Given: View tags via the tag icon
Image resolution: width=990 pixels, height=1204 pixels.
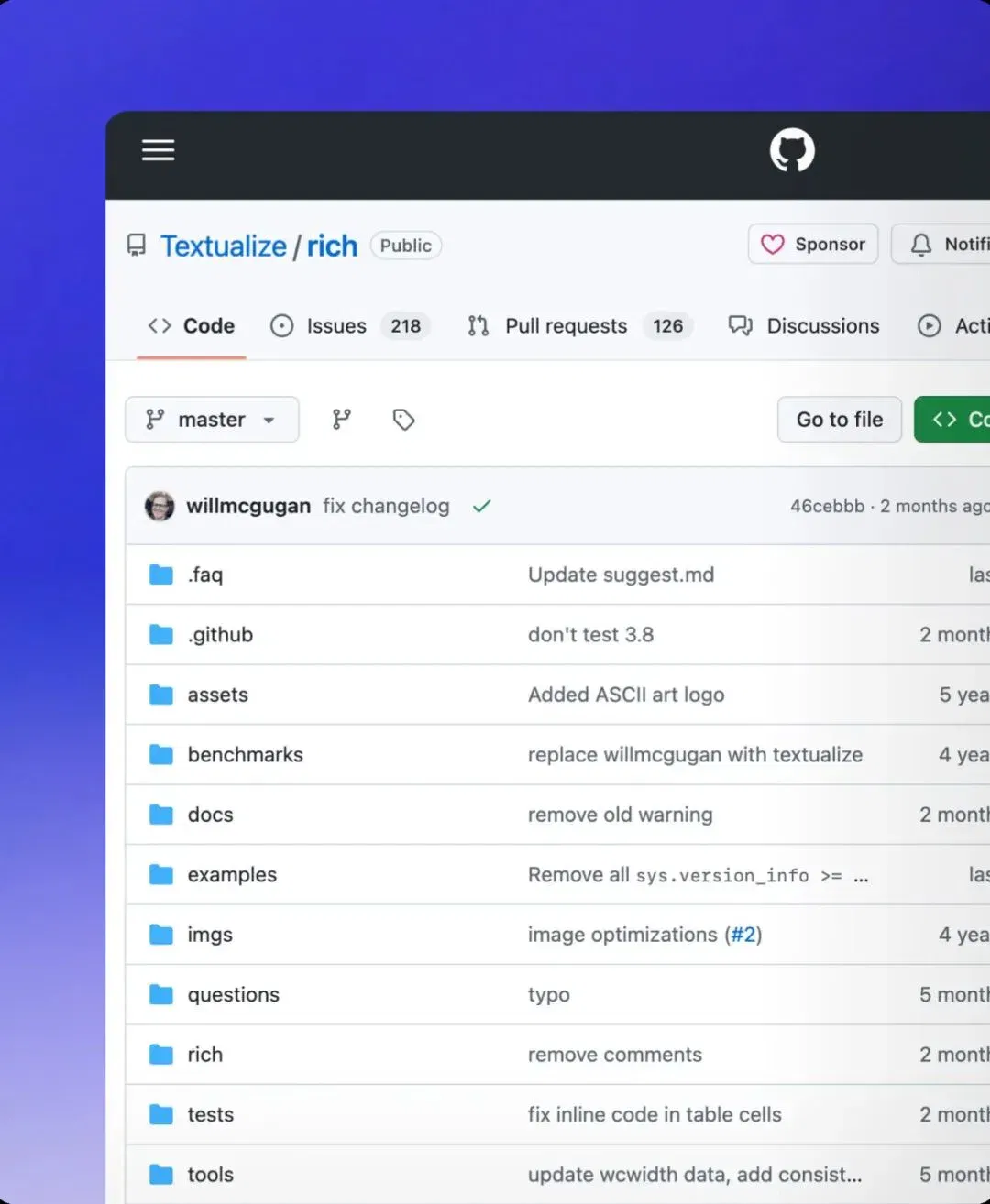Looking at the screenshot, I should click(x=403, y=420).
